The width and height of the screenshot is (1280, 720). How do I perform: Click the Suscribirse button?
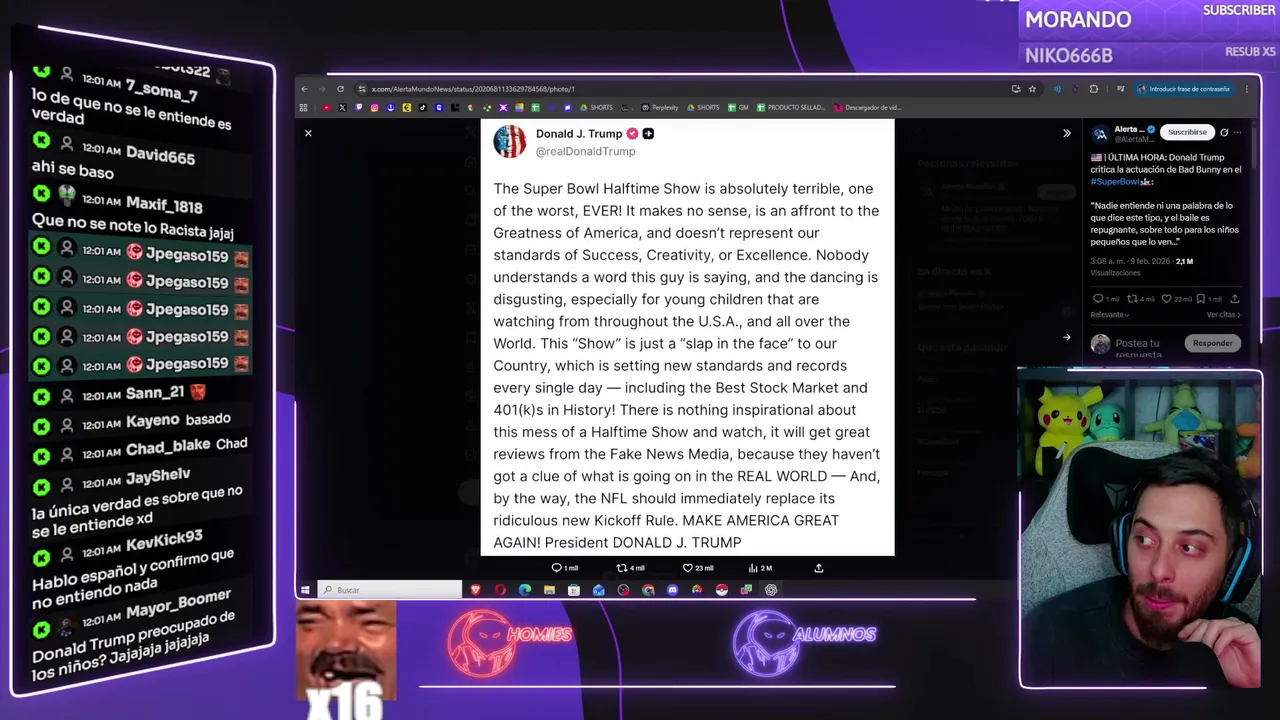point(1187,132)
